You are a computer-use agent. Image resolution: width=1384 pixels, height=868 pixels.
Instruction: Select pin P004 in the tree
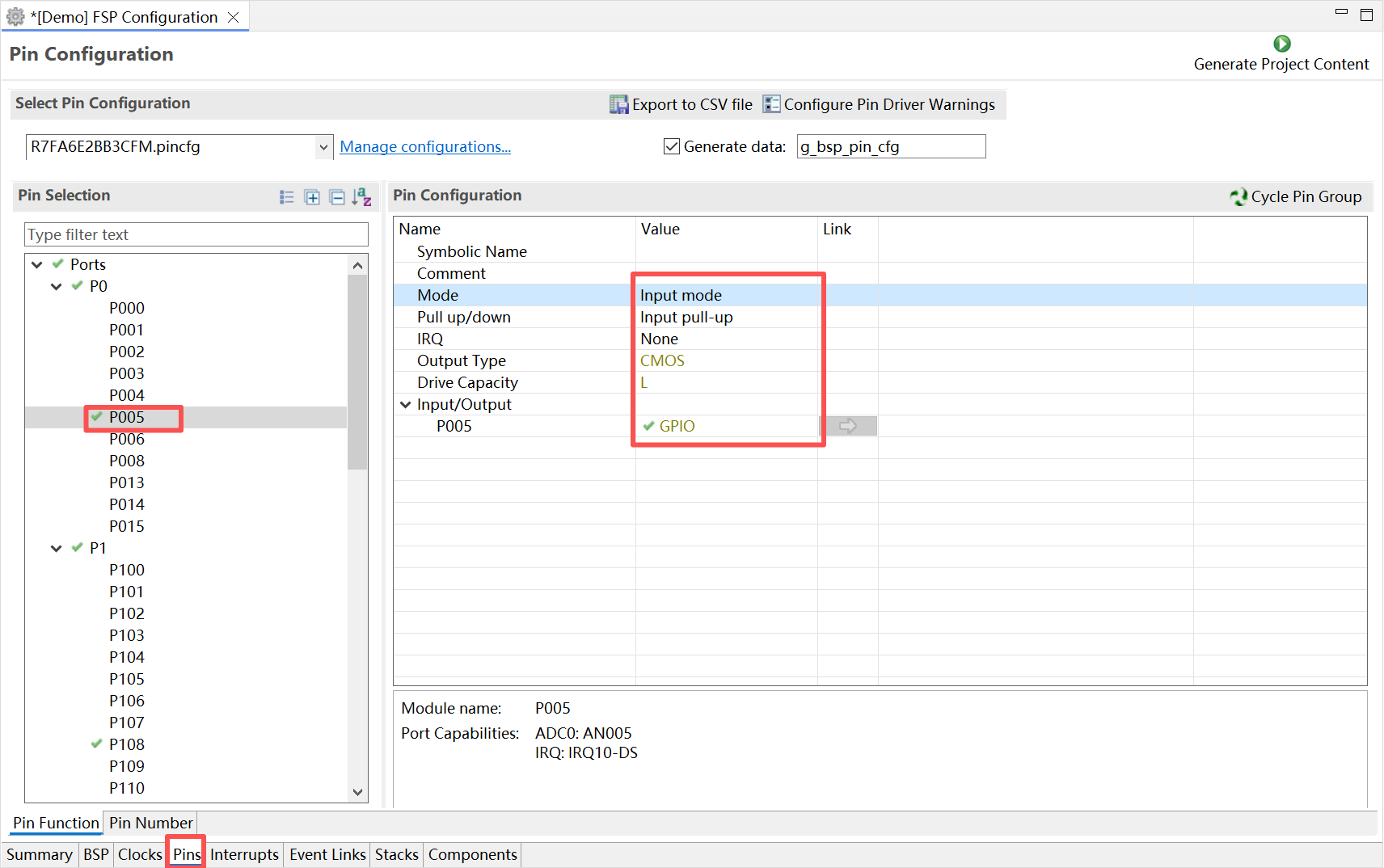point(127,395)
